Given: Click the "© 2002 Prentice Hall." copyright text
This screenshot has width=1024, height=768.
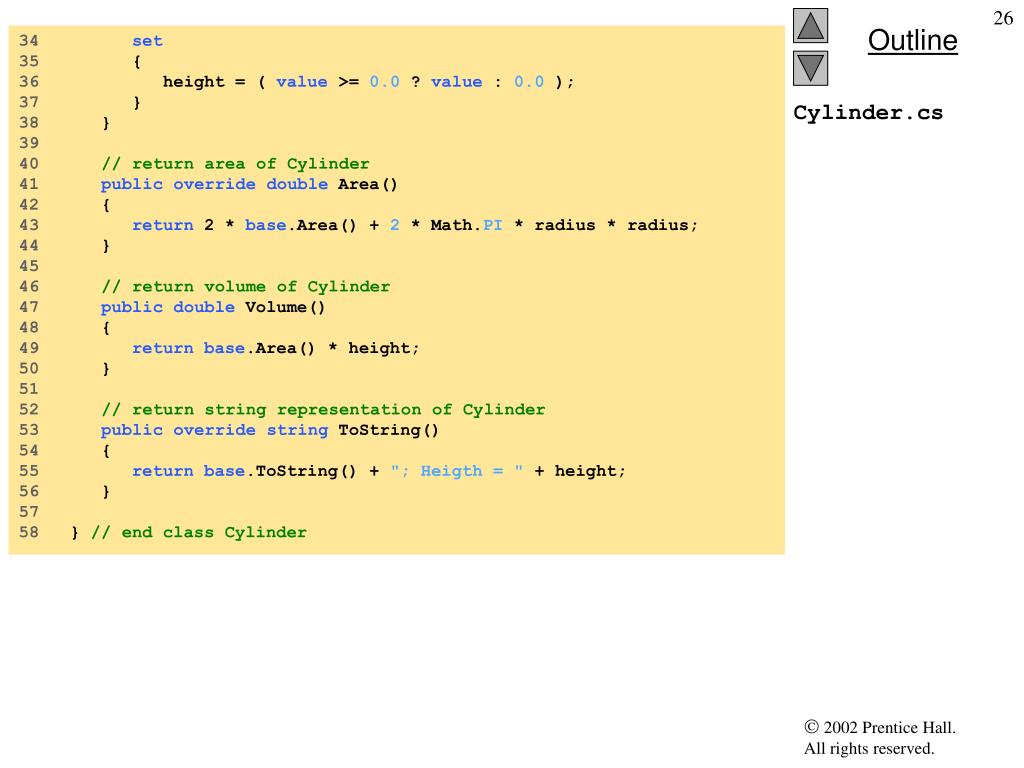Looking at the screenshot, I should click(x=880, y=728).
